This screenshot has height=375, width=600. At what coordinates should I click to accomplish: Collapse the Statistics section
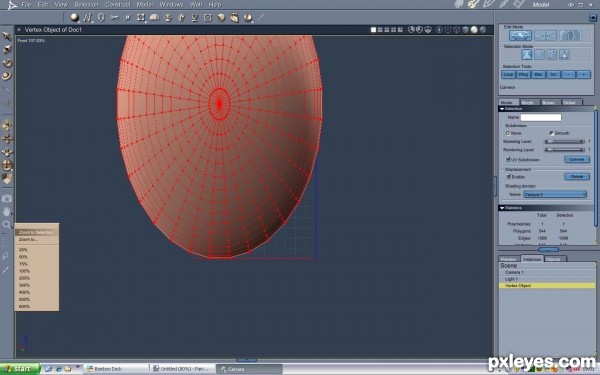502,208
